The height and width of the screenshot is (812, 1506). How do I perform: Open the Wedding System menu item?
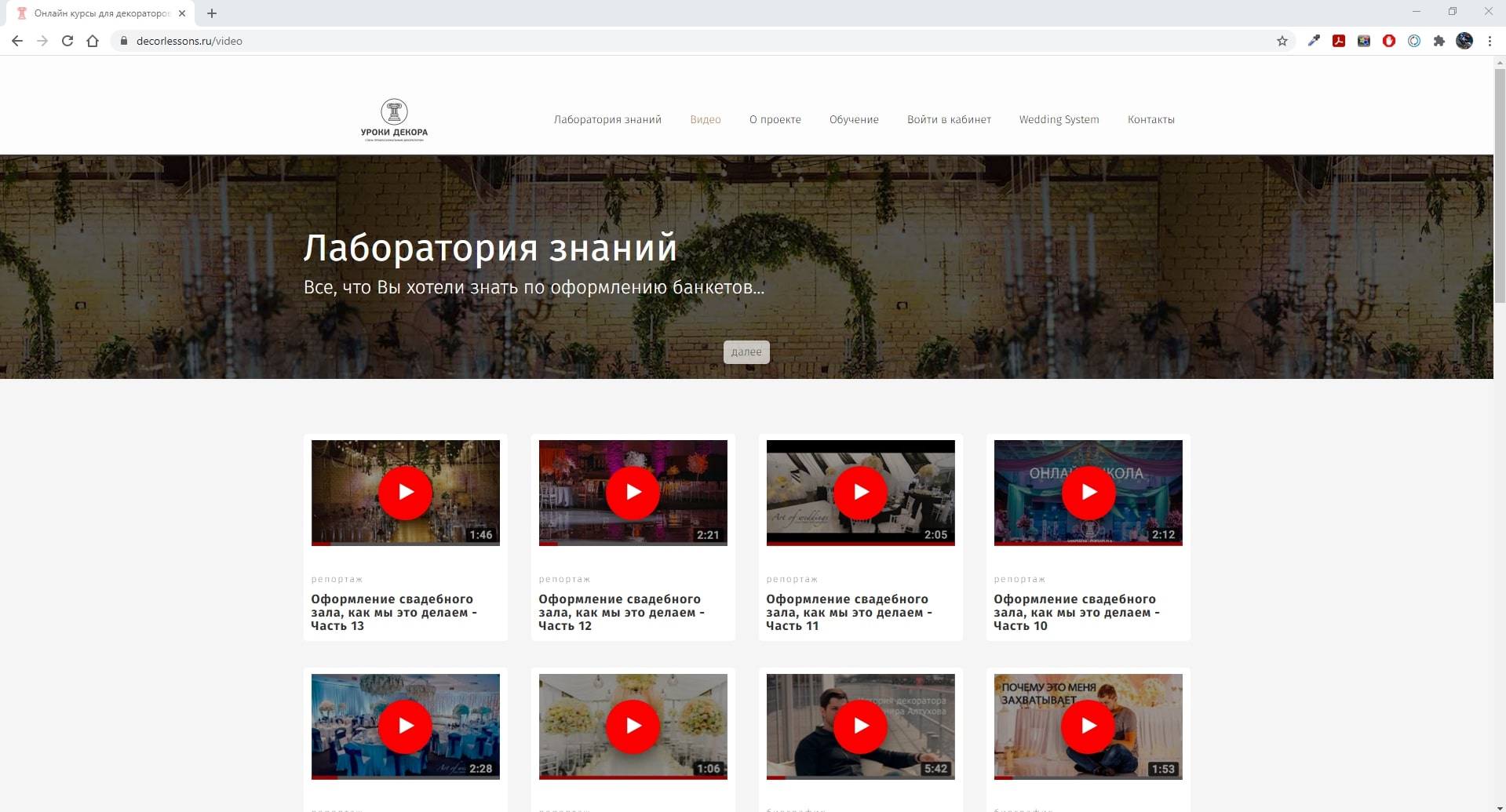(x=1059, y=119)
